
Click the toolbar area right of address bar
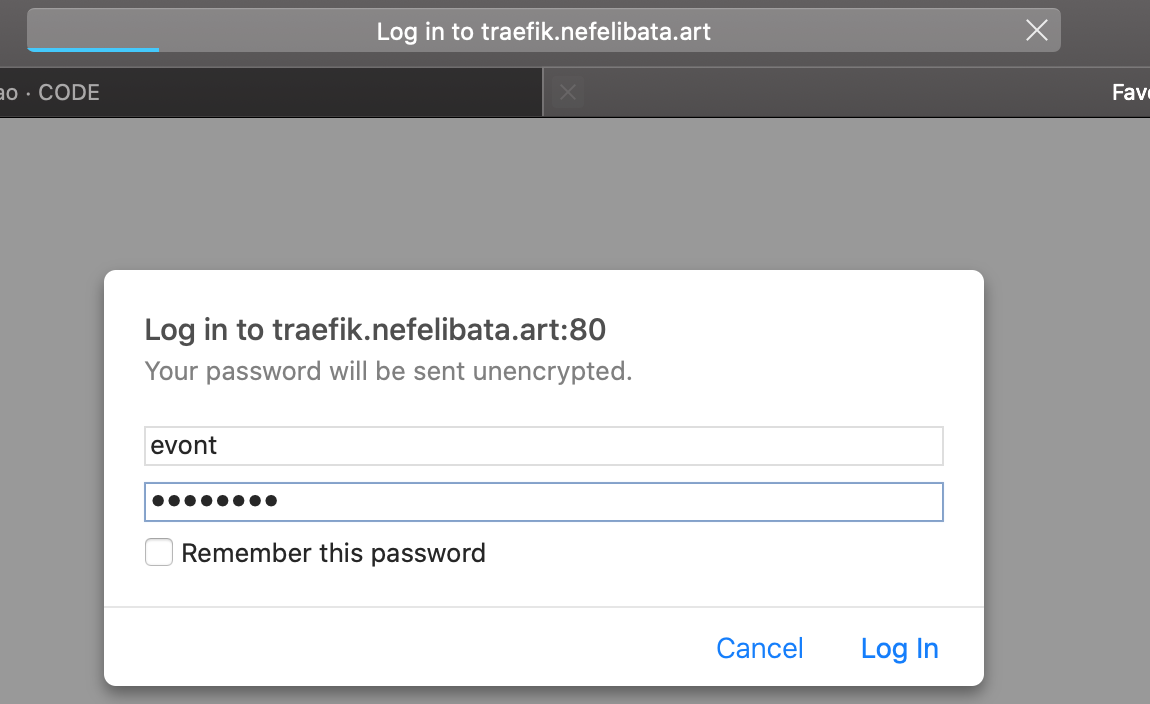coord(1105,31)
